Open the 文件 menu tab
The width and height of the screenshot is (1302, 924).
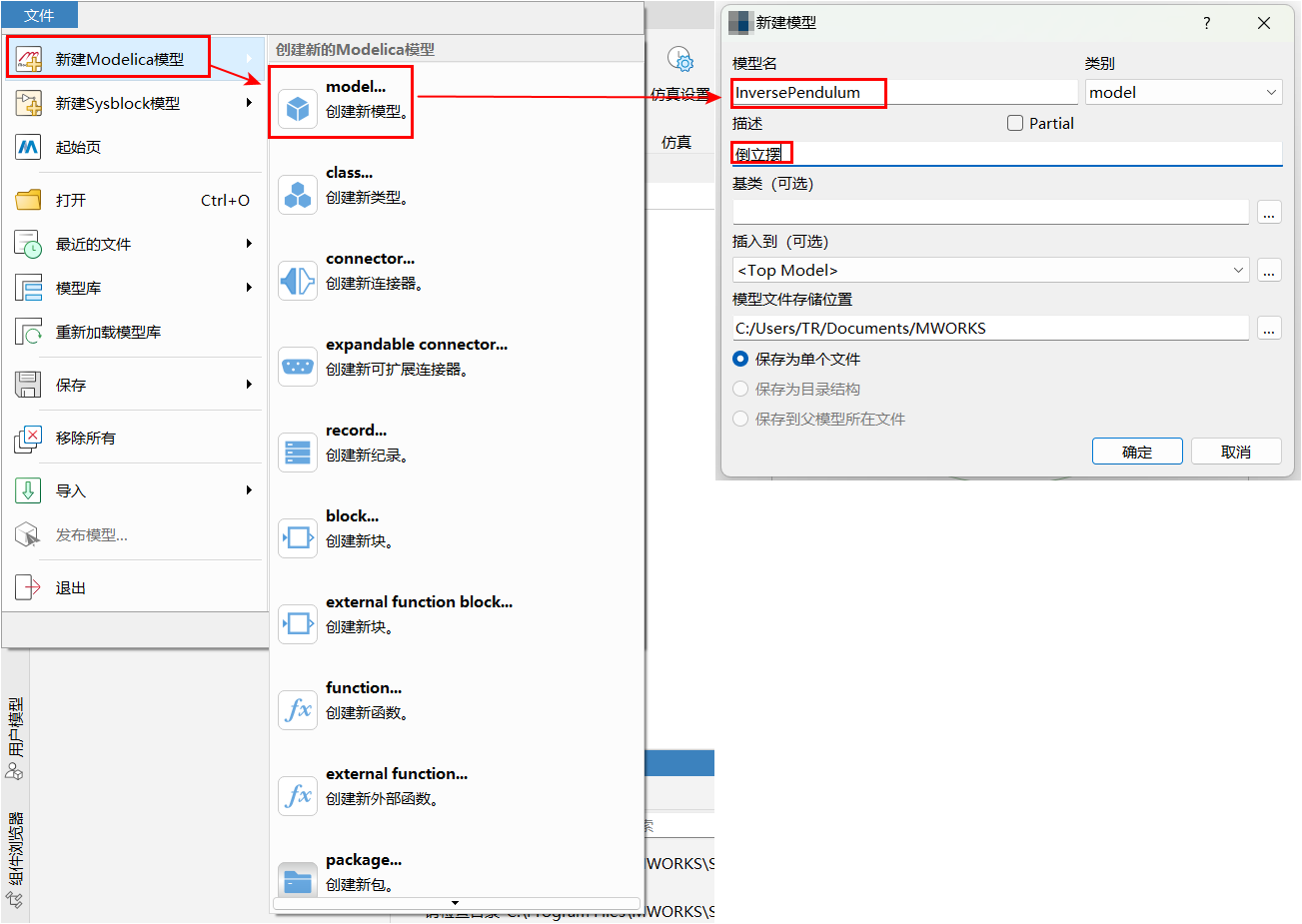coord(39,15)
